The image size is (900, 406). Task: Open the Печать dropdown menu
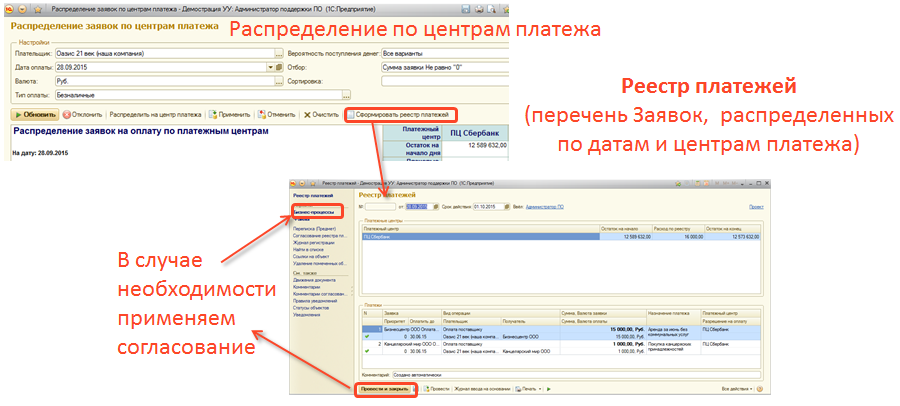point(527,388)
